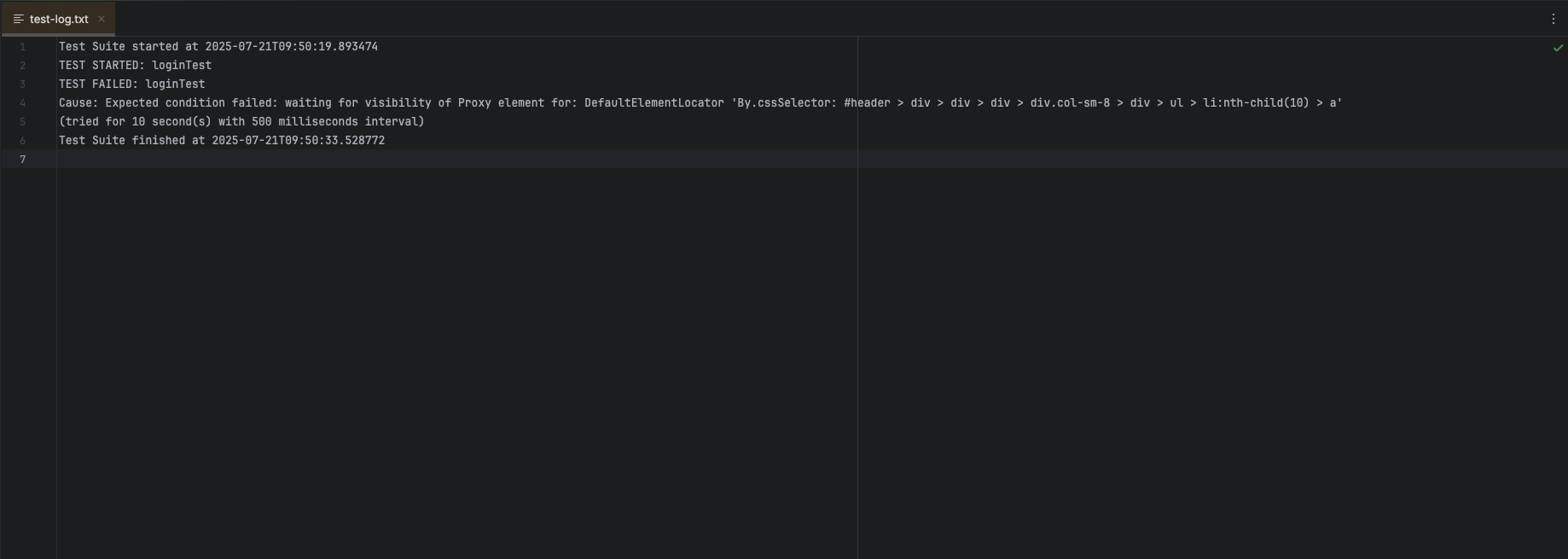This screenshot has width=1568, height=559.
Task: Click the '500 milliseconds interval' text
Action: click(337, 122)
